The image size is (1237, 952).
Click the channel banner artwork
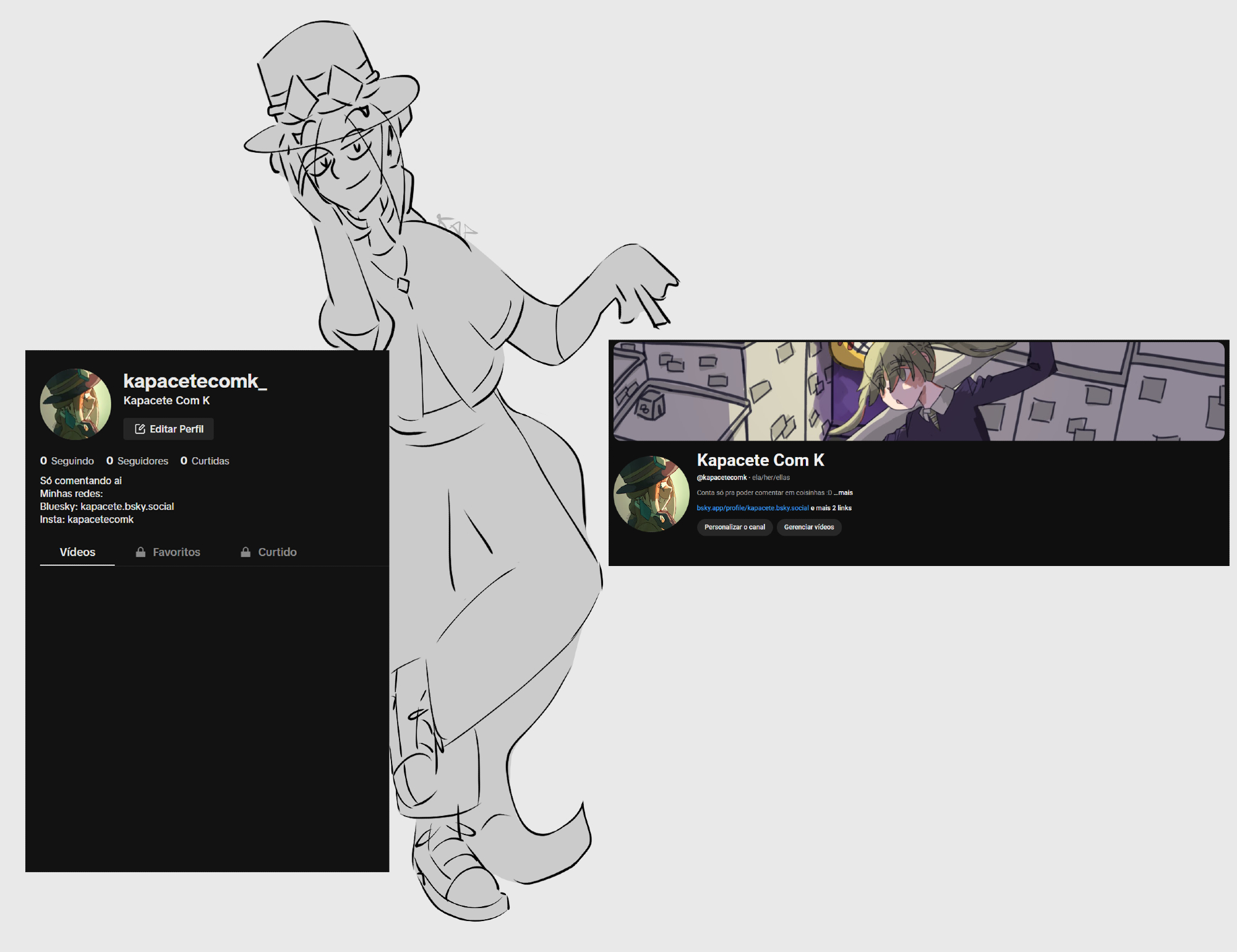point(918,391)
